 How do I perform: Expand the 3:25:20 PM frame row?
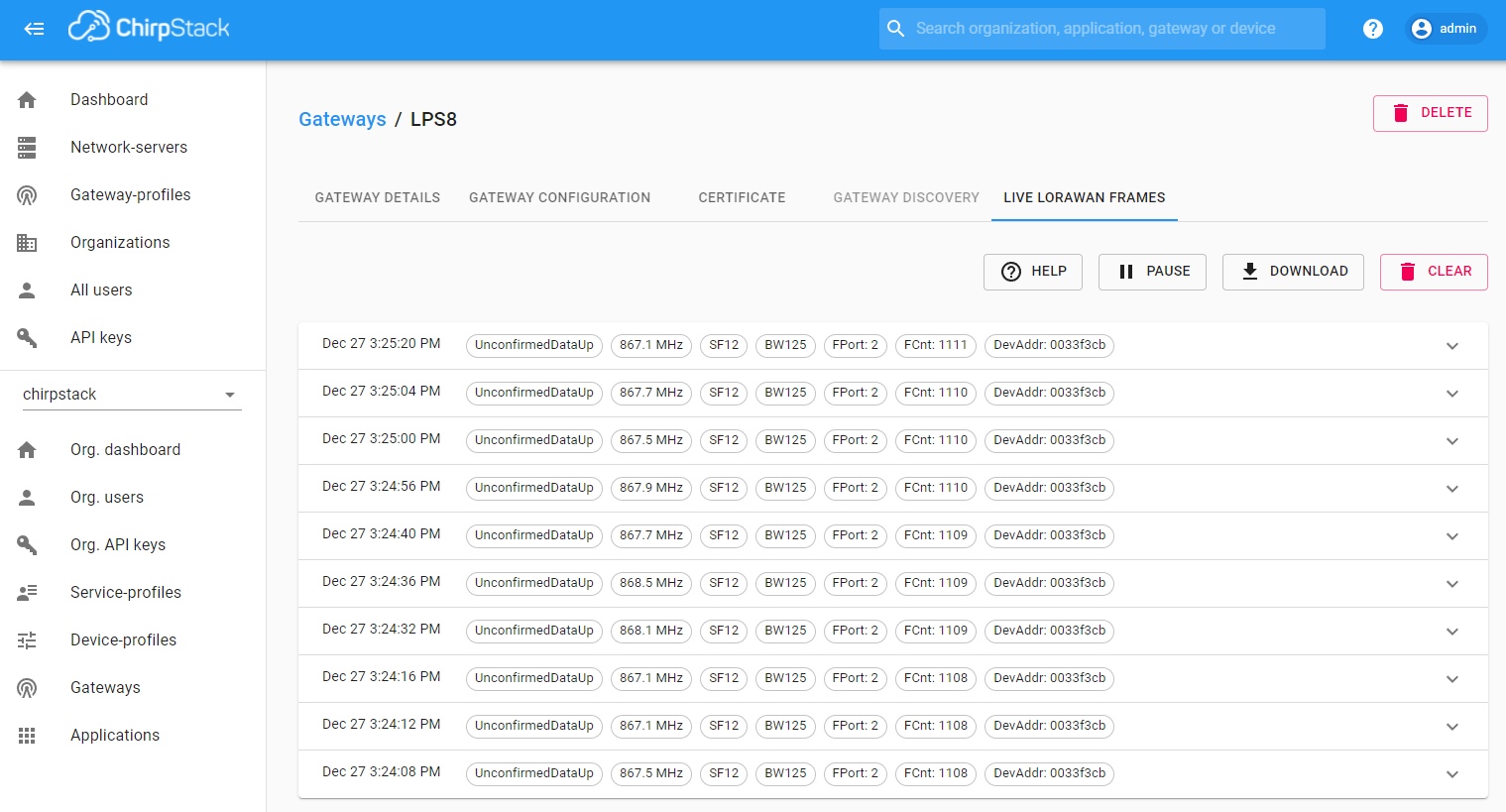click(x=1452, y=346)
